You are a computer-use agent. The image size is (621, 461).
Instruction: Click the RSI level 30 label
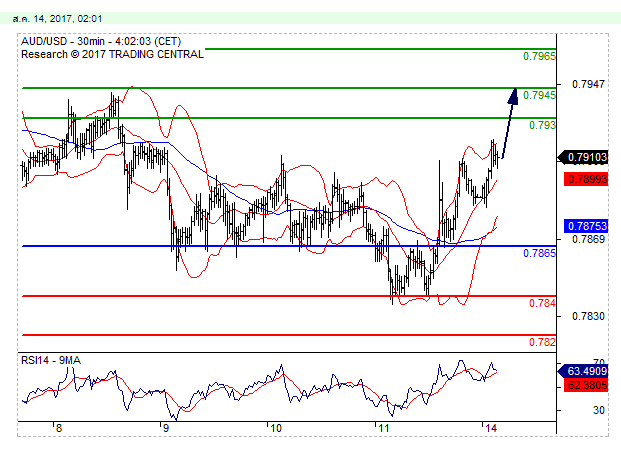pos(598,410)
